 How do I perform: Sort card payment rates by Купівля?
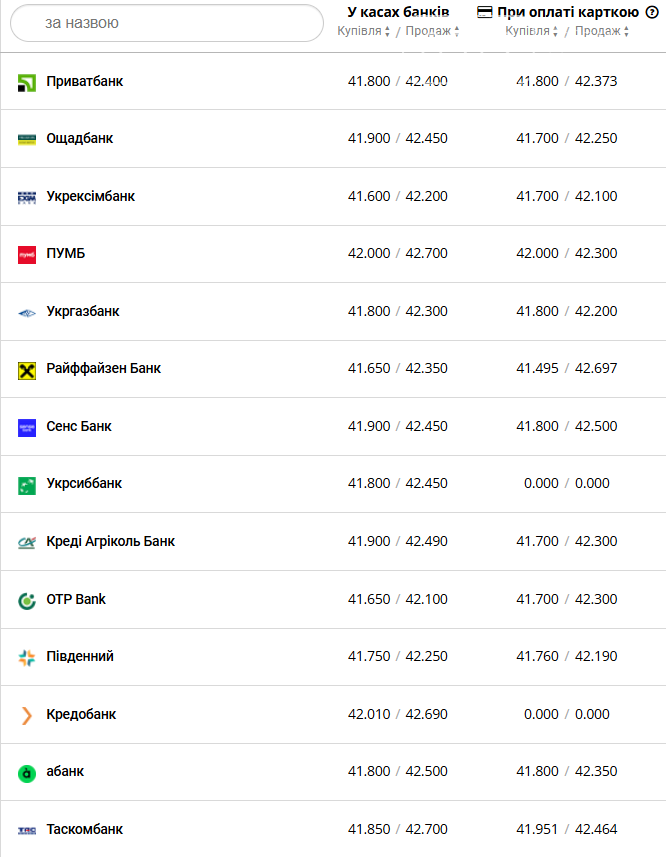pyautogui.click(x=533, y=31)
